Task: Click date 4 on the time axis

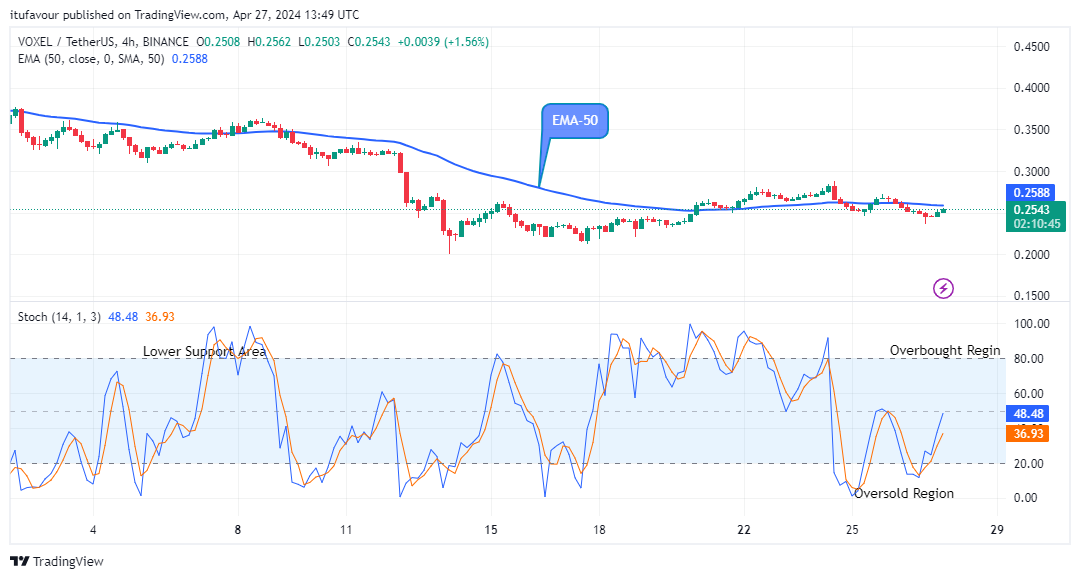Action: tap(93, 529)
